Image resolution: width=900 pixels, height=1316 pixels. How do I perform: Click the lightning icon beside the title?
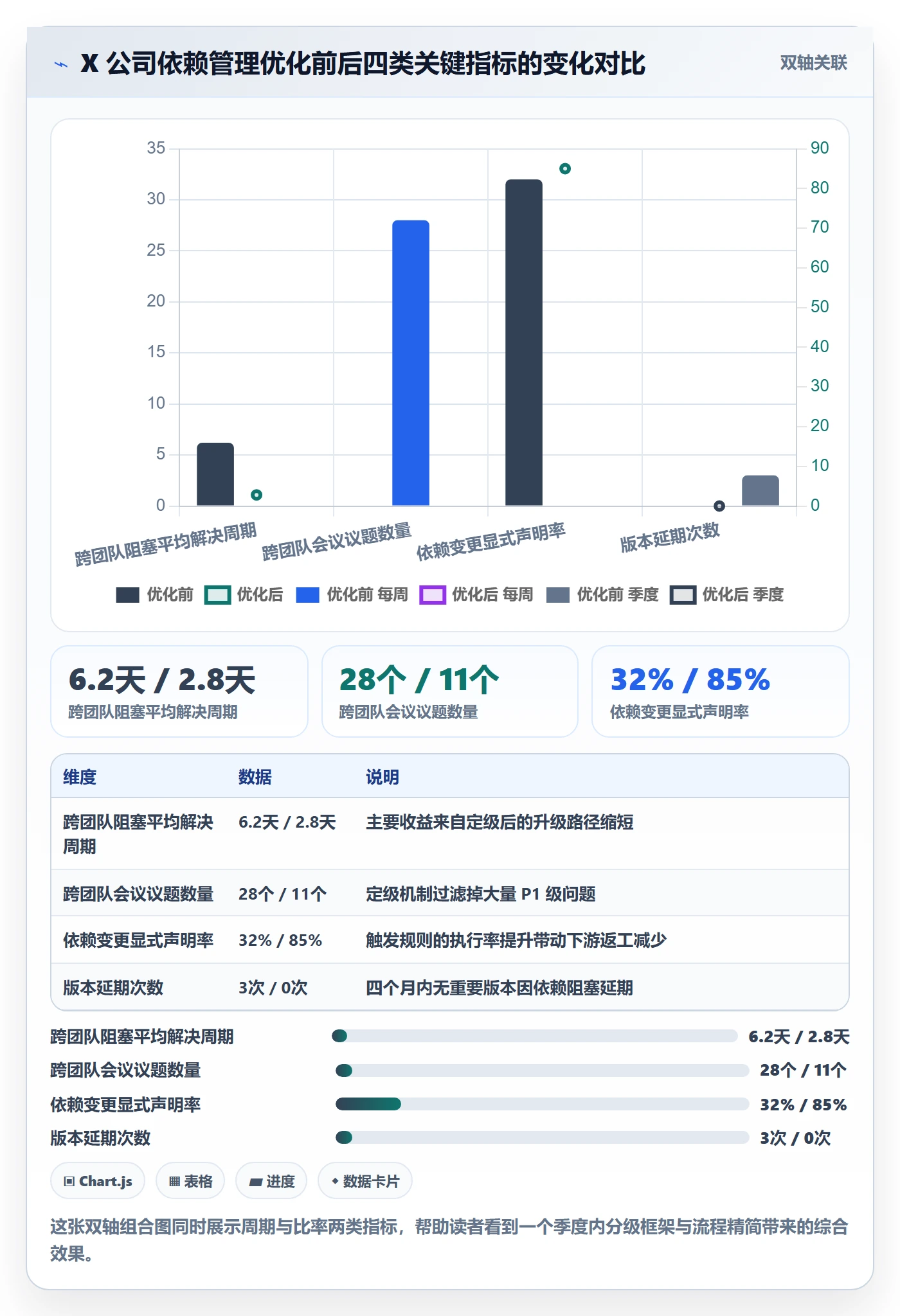pos(61,64)
